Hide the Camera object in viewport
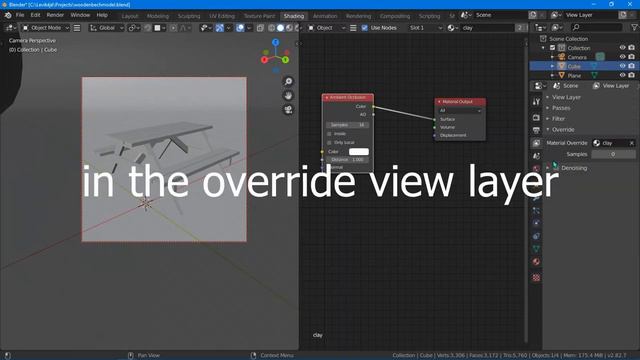The height and width of the screenshot is (360, 640). pyautogui.click(x=622, y=57)
